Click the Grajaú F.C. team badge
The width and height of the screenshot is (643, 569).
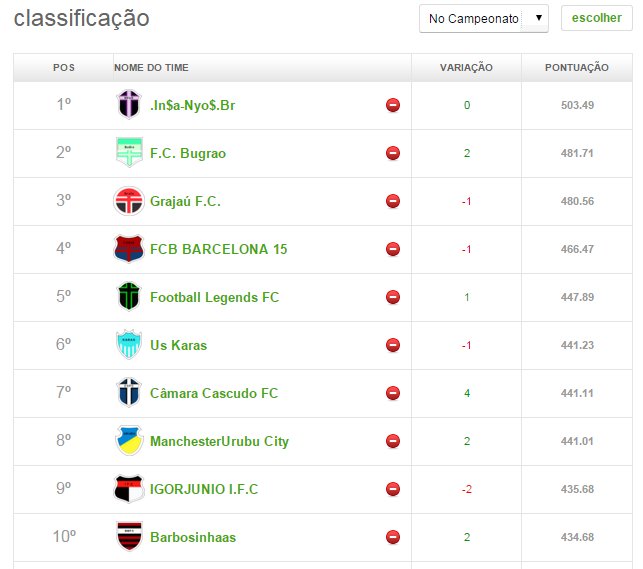click(x=129, y=201)
